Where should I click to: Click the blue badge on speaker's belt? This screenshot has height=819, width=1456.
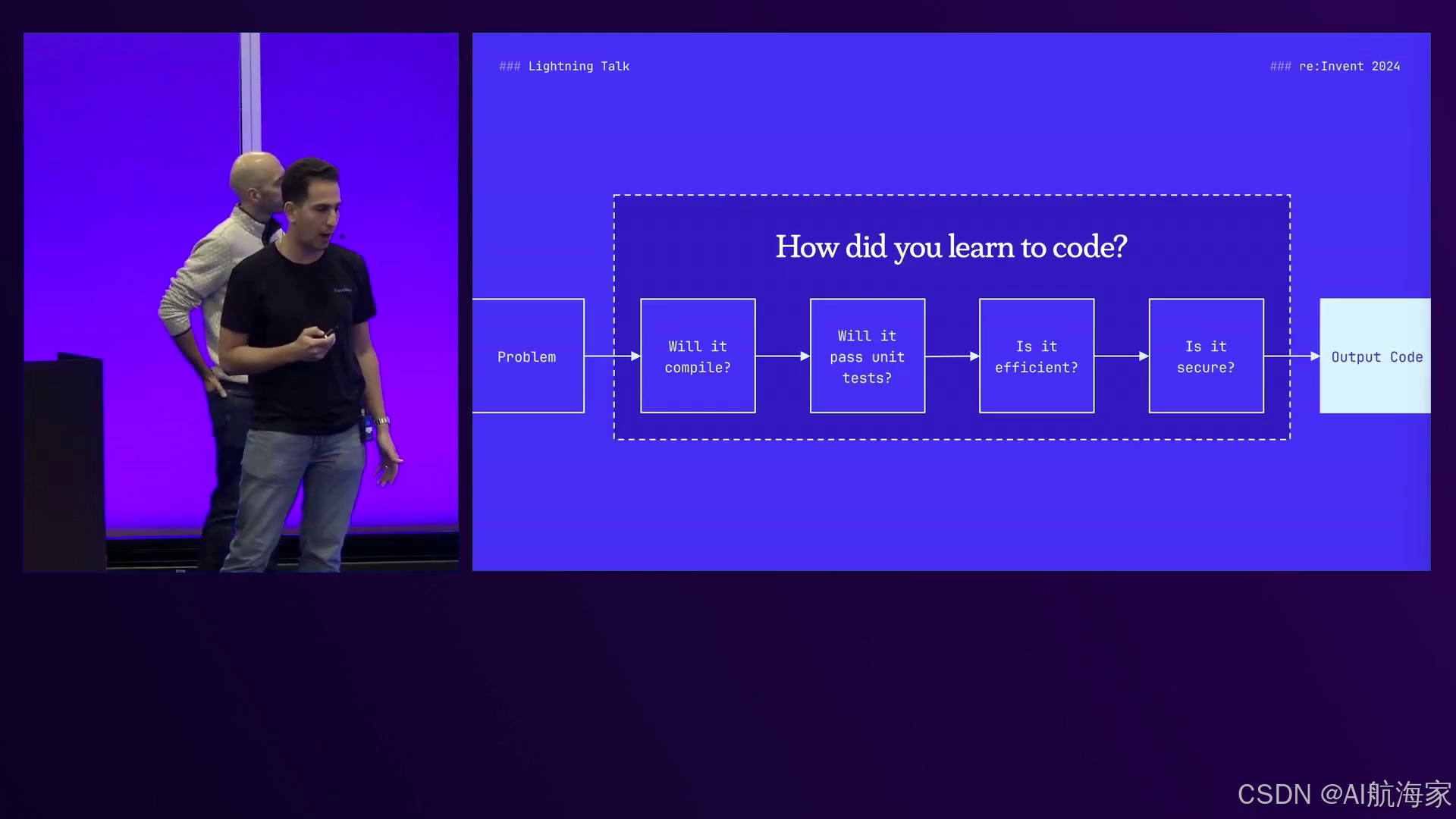tap(368, 429)
